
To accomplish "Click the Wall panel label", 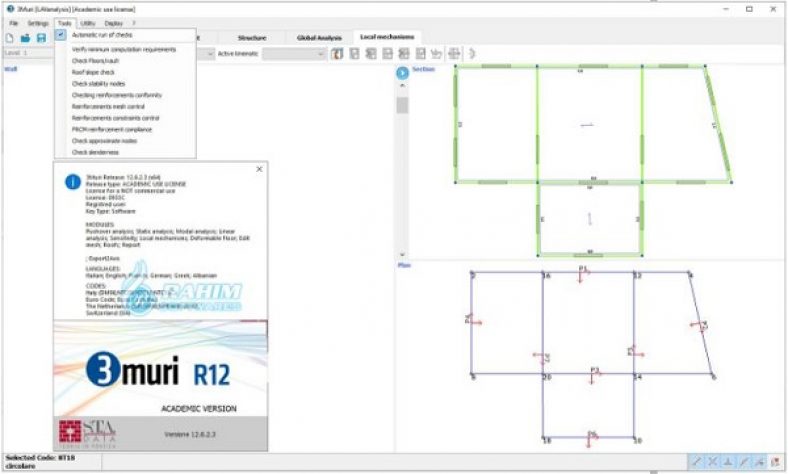I will 11,69.
